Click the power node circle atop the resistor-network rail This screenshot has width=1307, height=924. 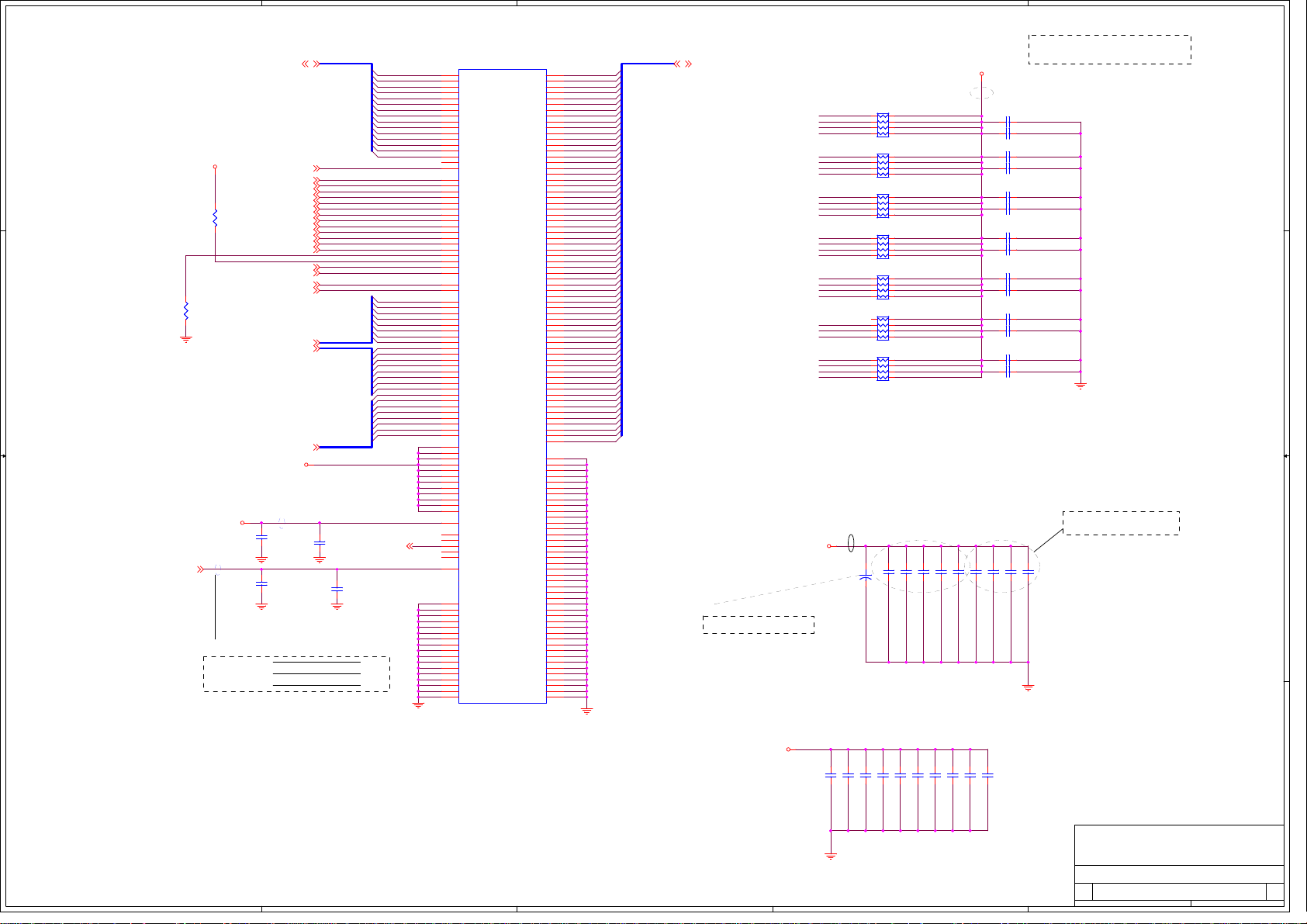pos(982,74)
